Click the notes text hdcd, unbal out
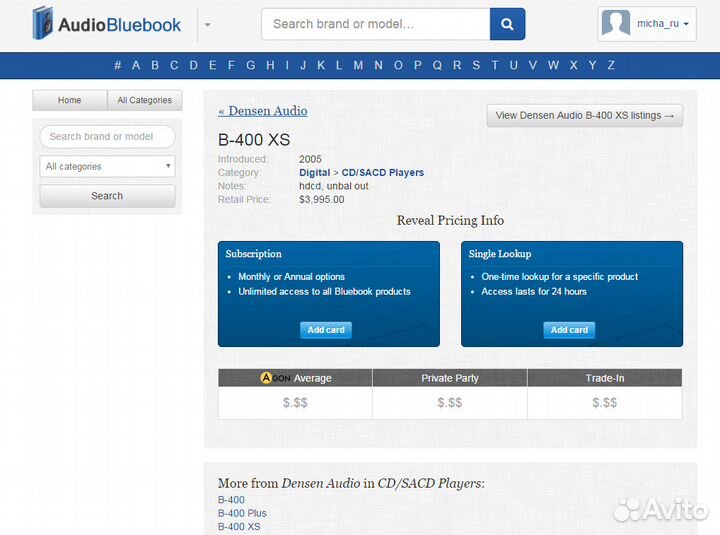 click(334, 186)
